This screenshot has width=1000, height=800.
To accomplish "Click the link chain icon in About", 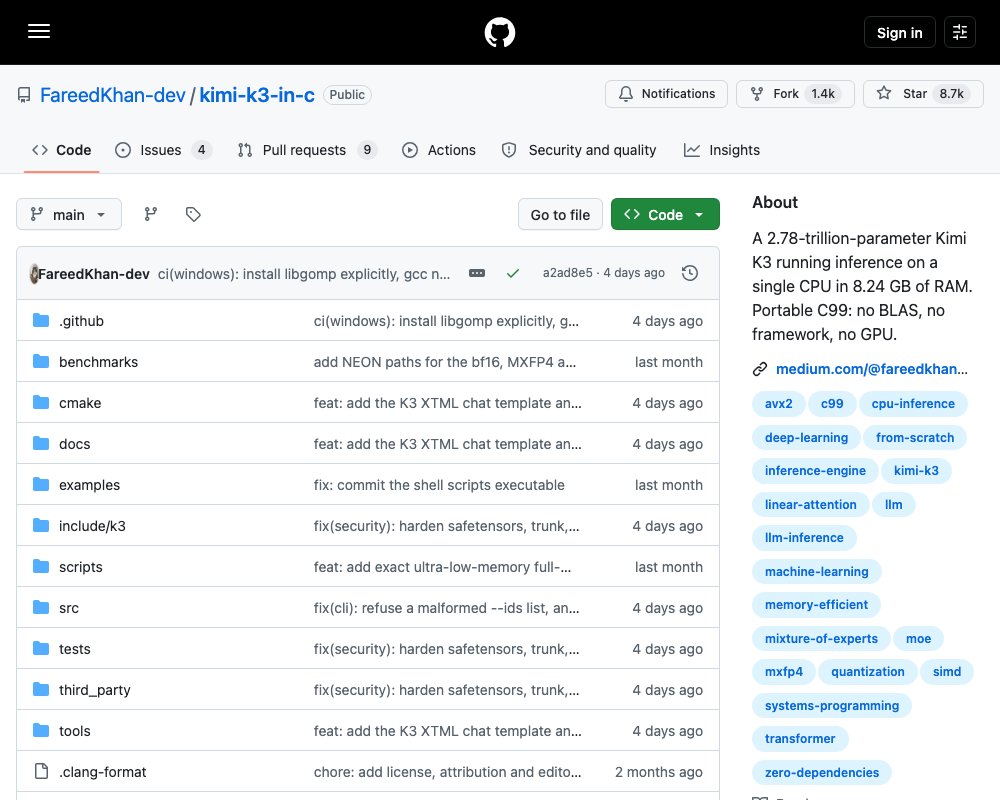I will point(760,369).
